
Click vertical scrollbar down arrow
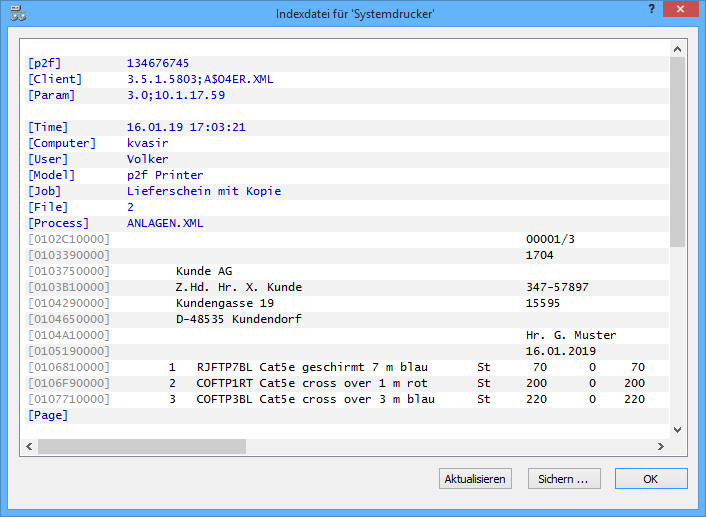[x=677, y=429]
